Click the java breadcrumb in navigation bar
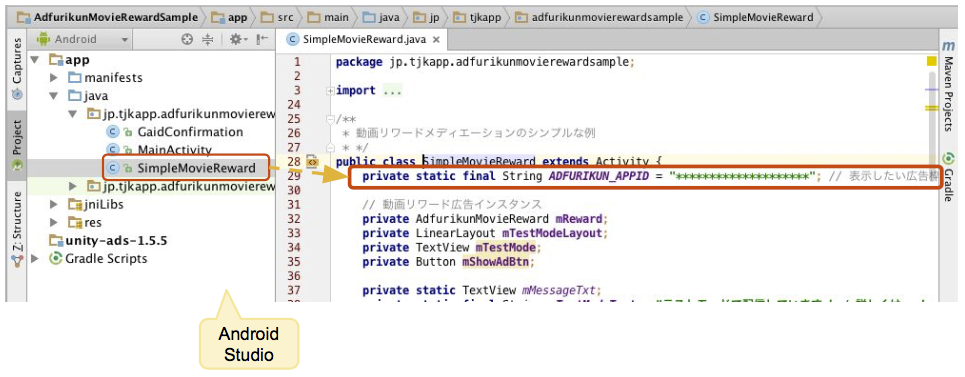The height and width of the screenshot is (377, 965). point(382,17)
